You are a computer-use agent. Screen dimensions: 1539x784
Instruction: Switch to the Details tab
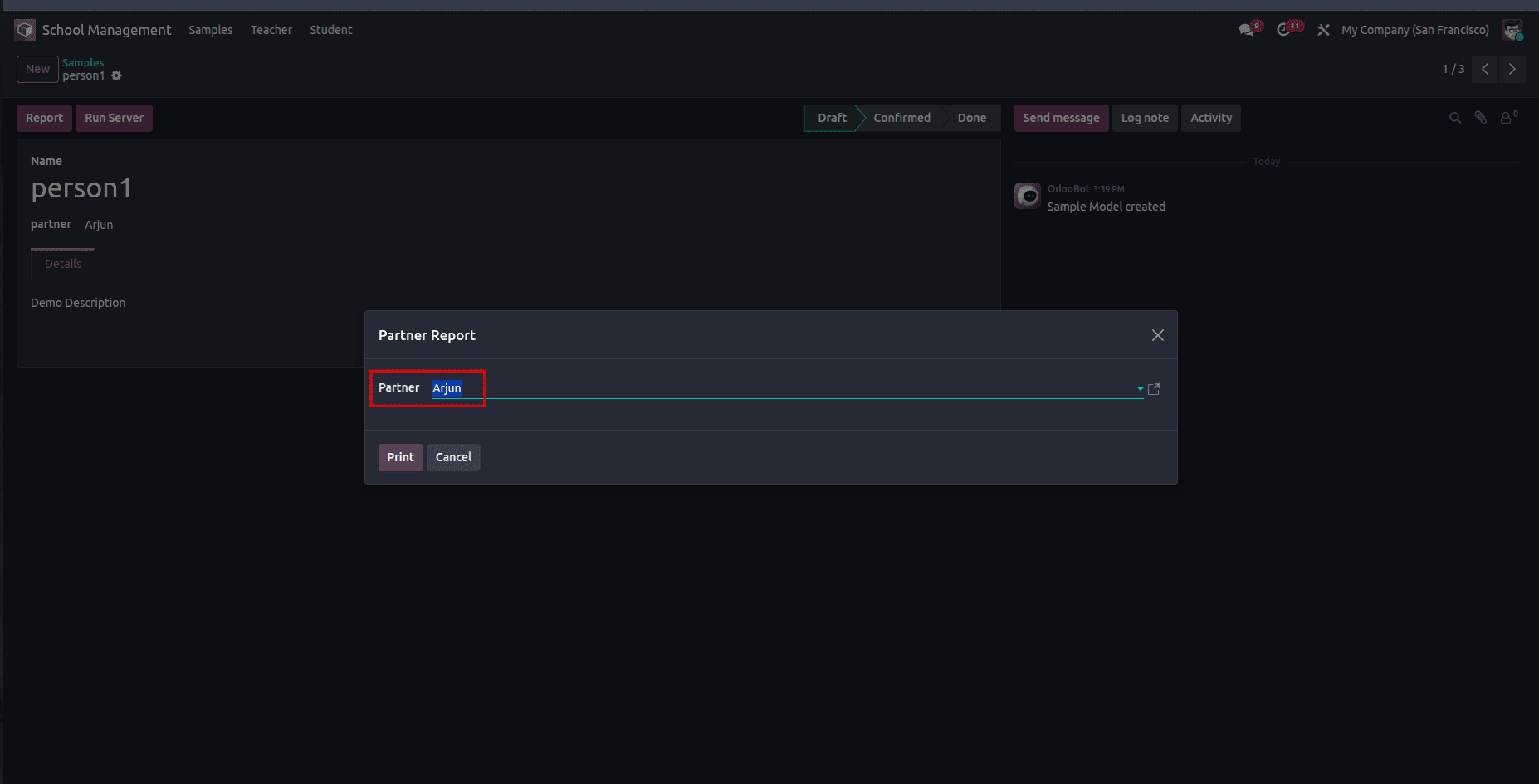[x=62, y=263]
